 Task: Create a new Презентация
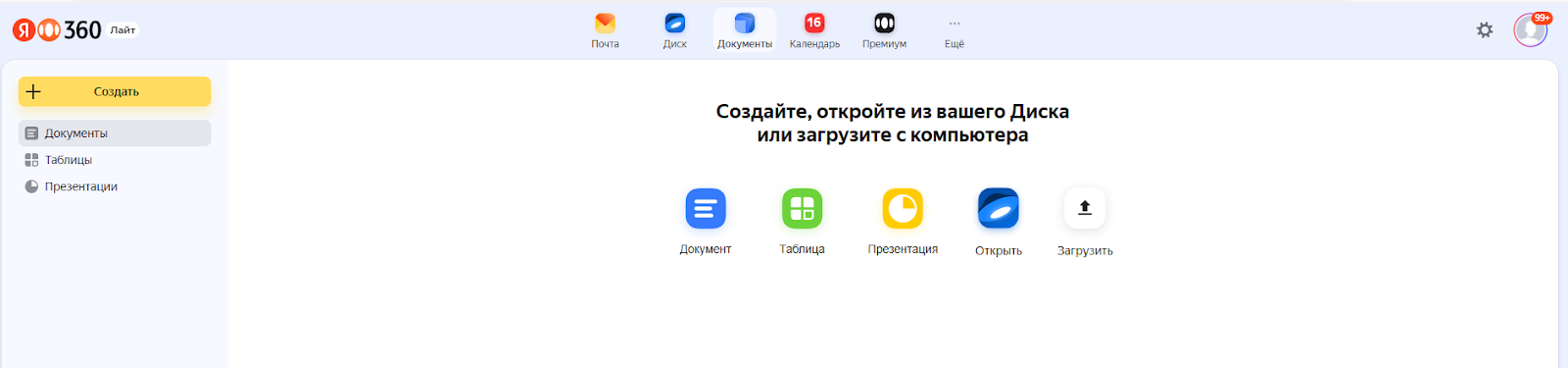903,221
